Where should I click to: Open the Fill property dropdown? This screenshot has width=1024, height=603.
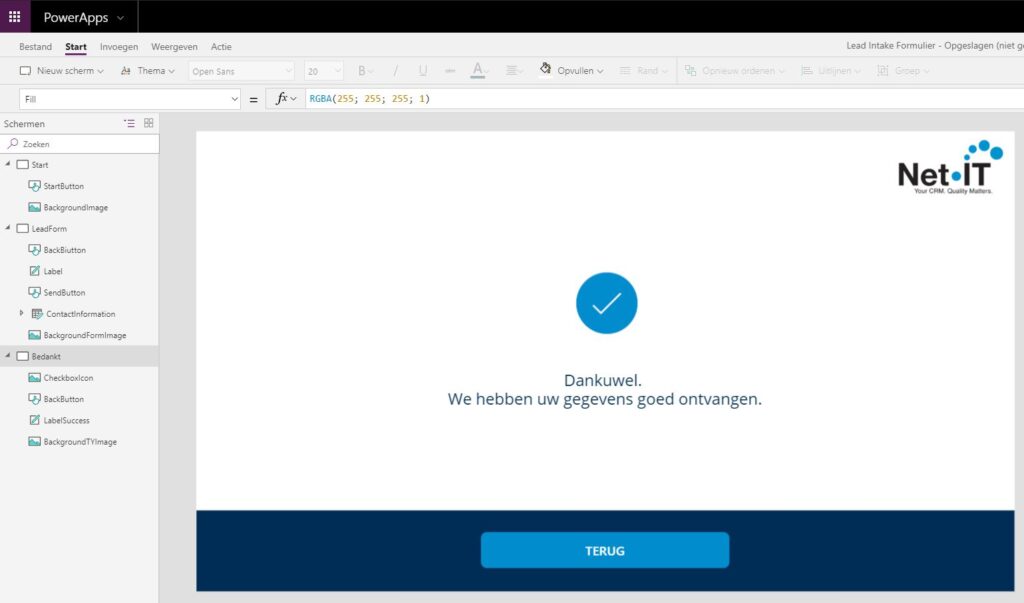coord(235,99)
